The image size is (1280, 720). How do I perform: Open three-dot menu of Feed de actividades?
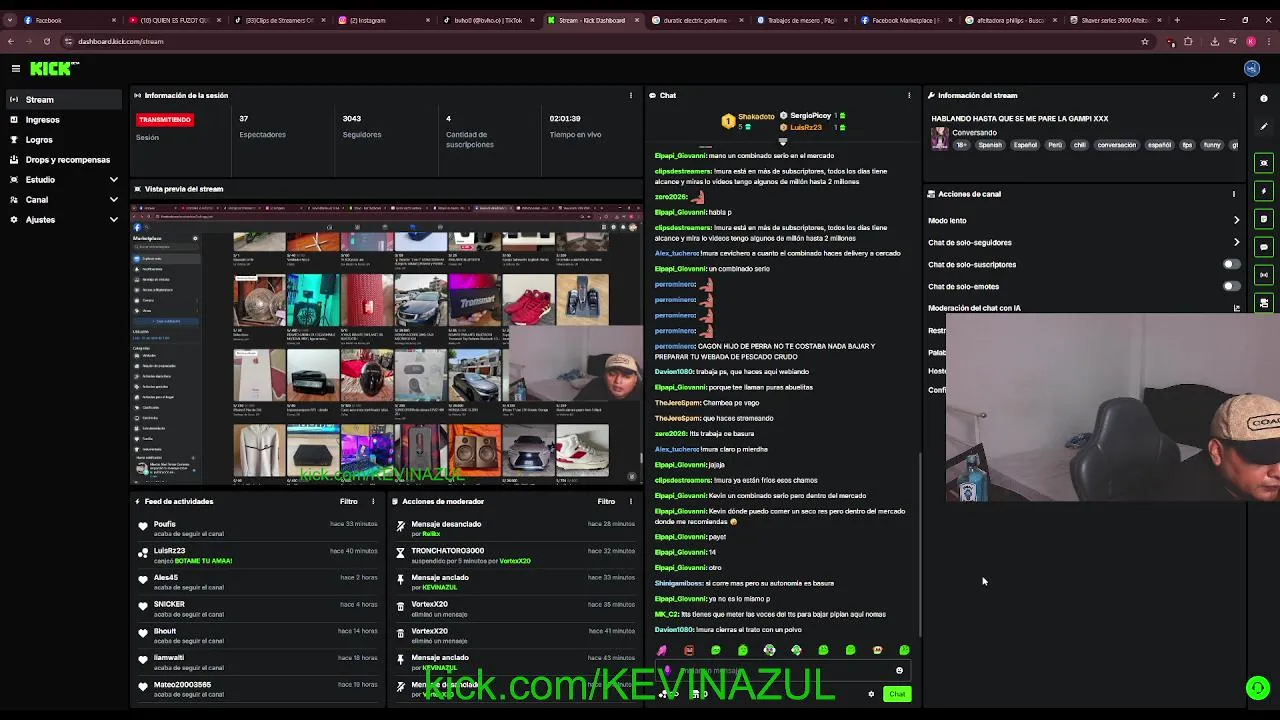tap(373, 501)
